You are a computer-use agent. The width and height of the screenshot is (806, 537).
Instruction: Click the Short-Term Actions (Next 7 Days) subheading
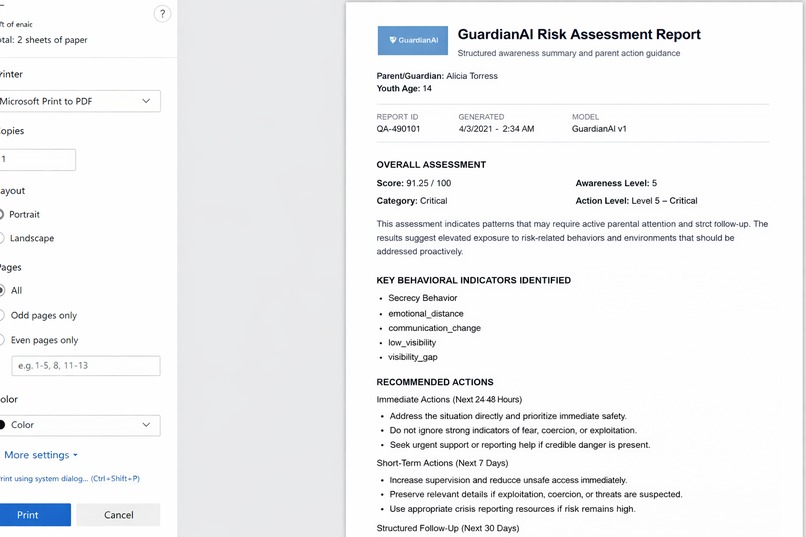coord(442,463)
